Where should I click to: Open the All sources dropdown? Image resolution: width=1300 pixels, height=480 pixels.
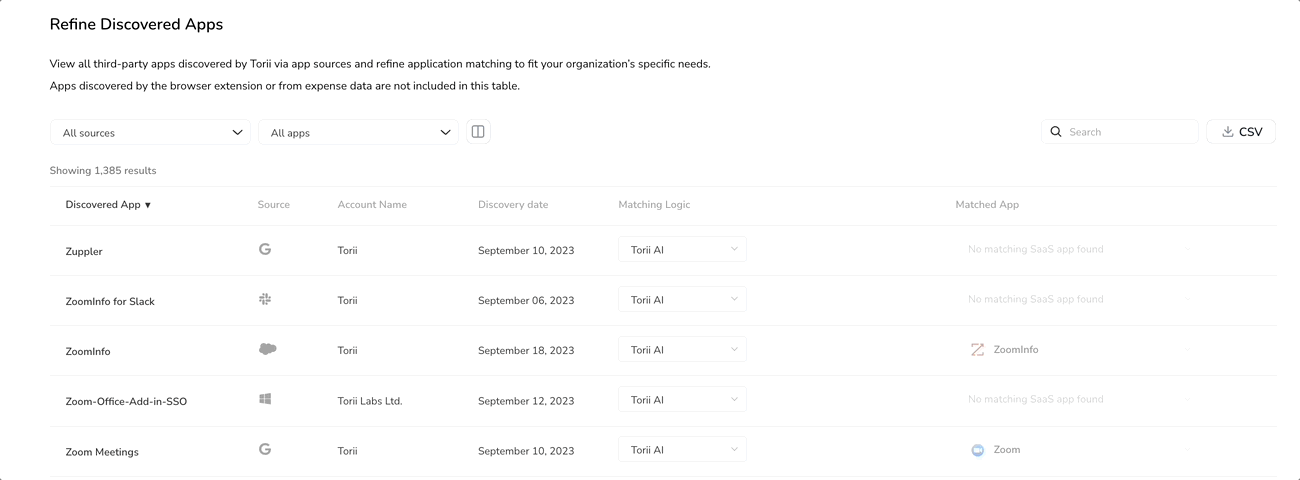pyautogui.click(x=150, y=132)
